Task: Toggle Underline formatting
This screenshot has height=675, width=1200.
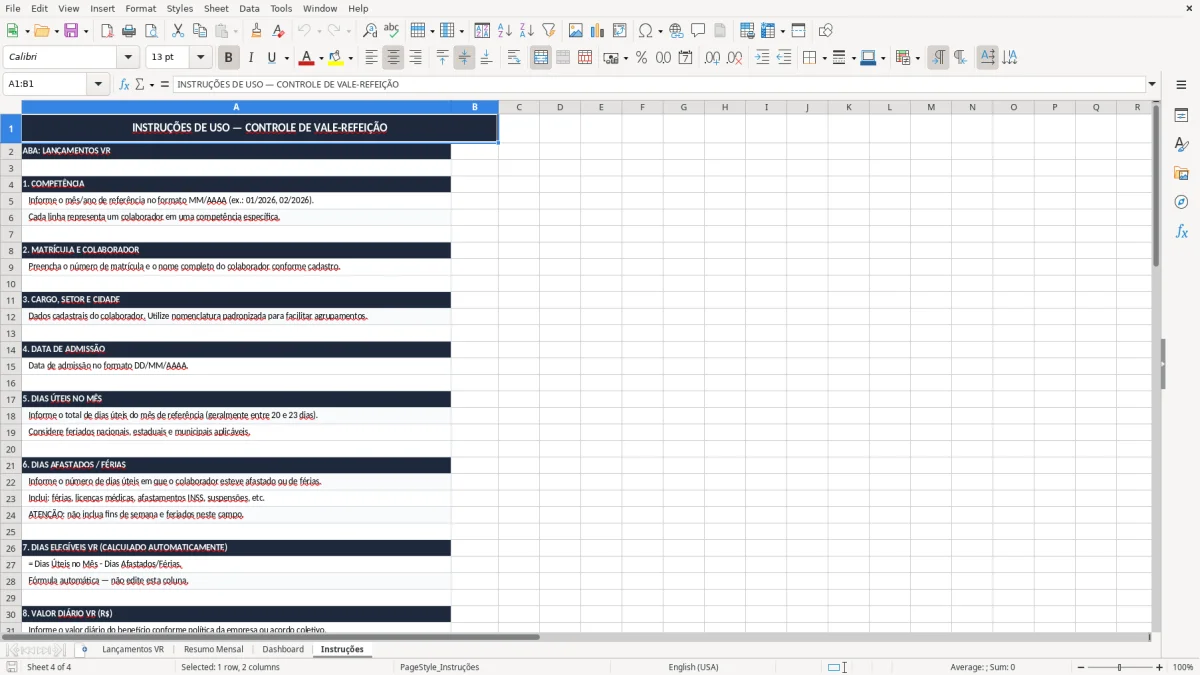Action: [x=272, y=58]
